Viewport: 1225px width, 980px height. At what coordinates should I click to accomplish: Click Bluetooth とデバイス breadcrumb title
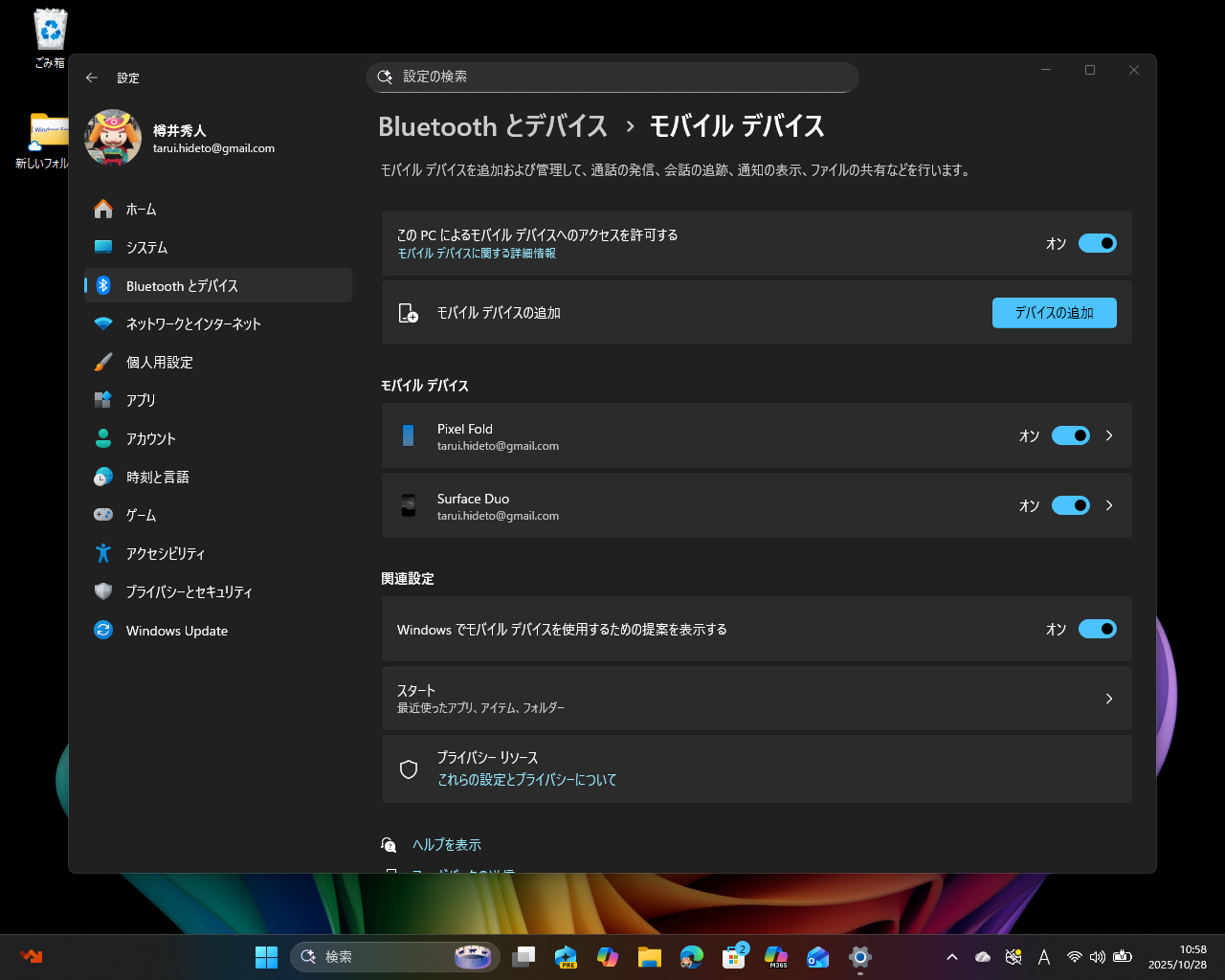493,126
